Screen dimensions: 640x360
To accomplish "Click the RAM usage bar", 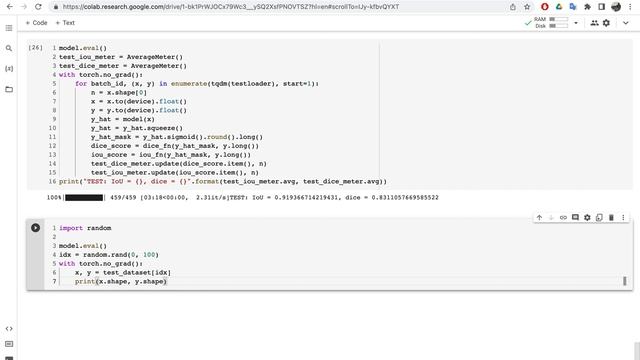I will 558,19.
